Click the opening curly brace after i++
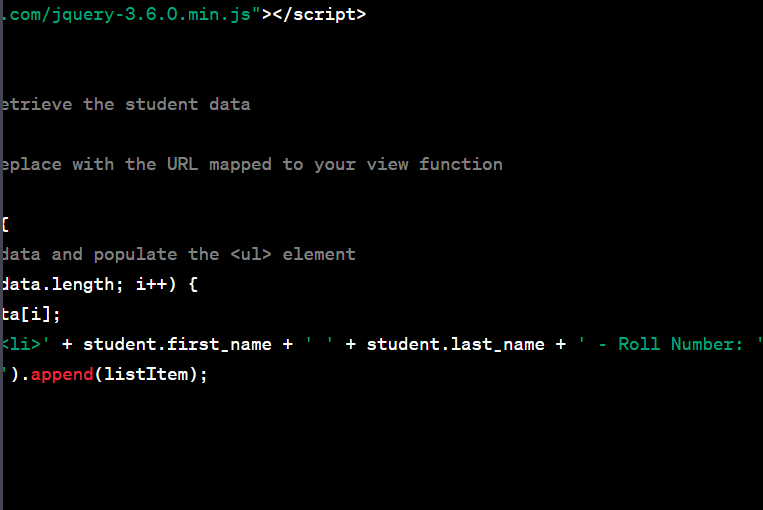Image resolution: width=763 pixels, height=510 pixels. (193, 284)
